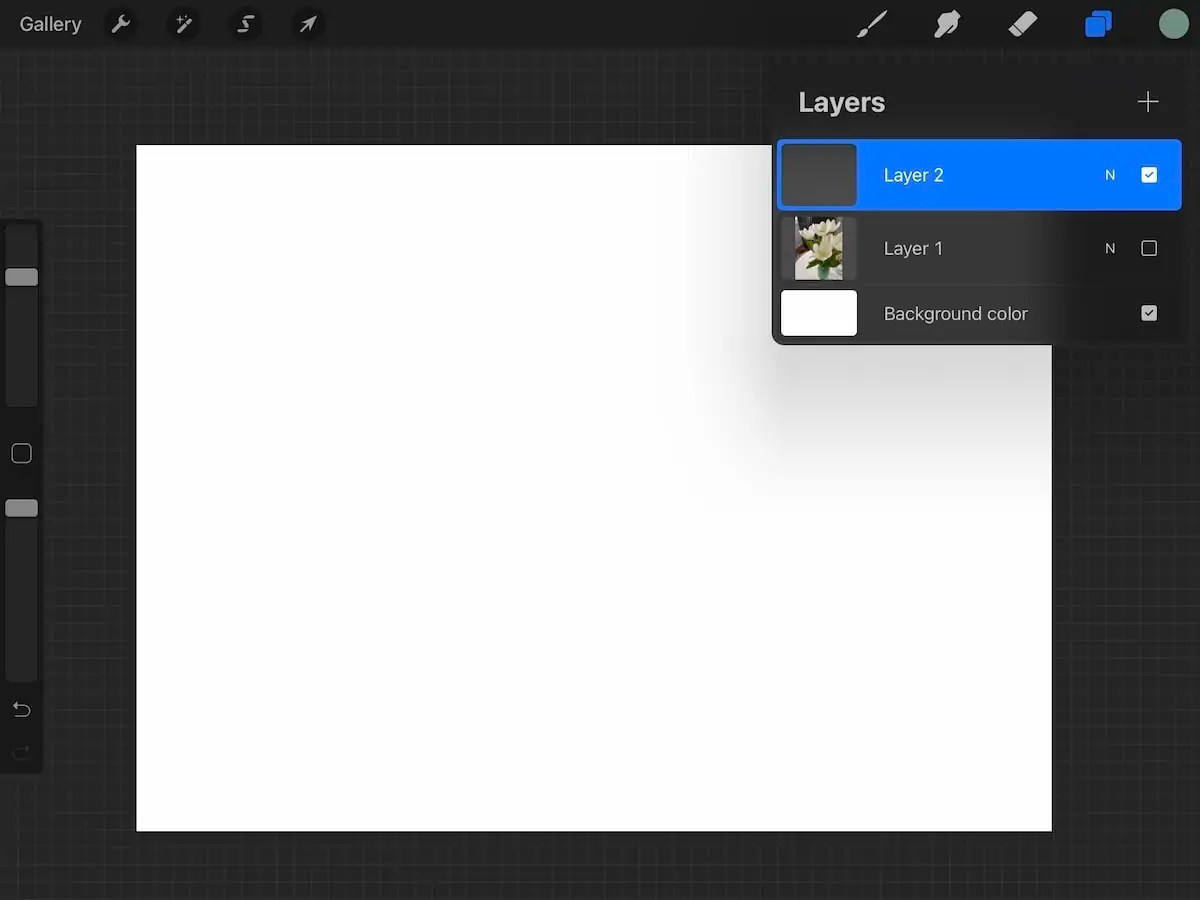This screenshot has height=900, width=1200.
Task: Add a new layer with the plus button
Action: (1148, 101)
